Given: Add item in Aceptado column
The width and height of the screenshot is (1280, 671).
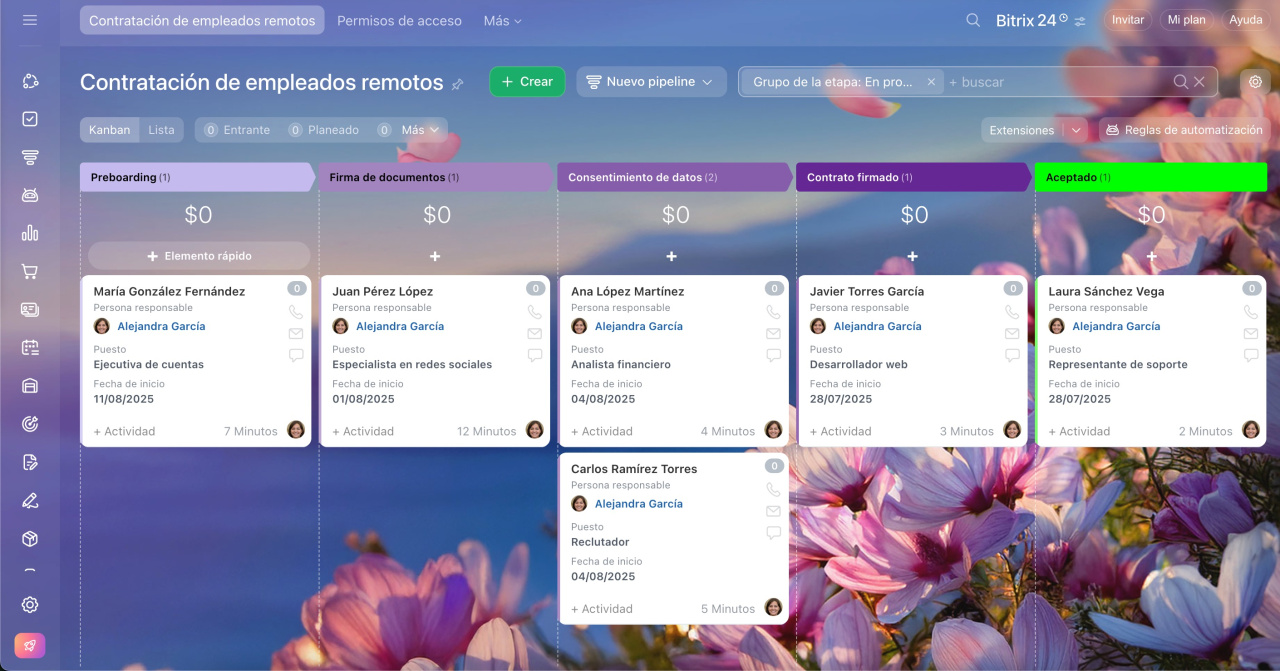Looking at the screenshot, I should pos(1151,257).
